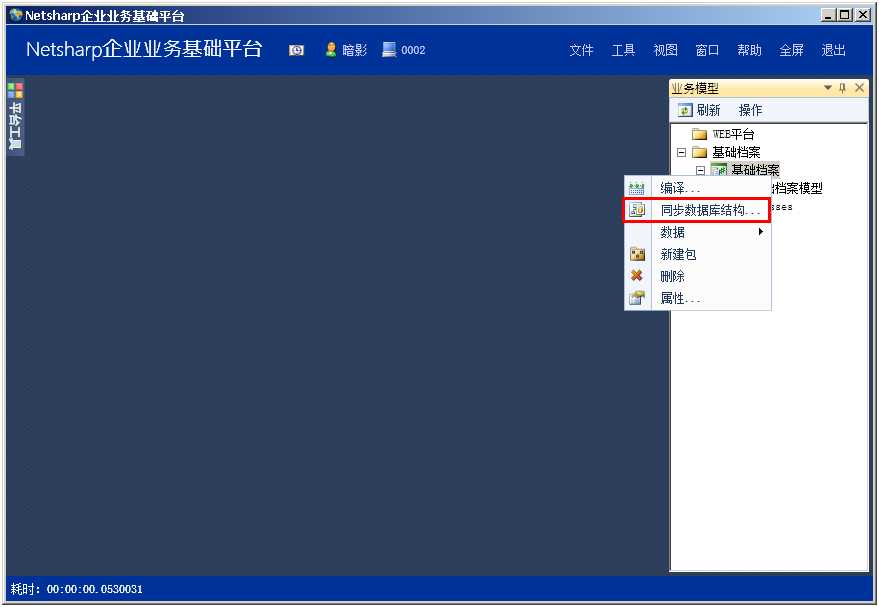
Task: Open the 视图 menu
Action: (665, 50)
